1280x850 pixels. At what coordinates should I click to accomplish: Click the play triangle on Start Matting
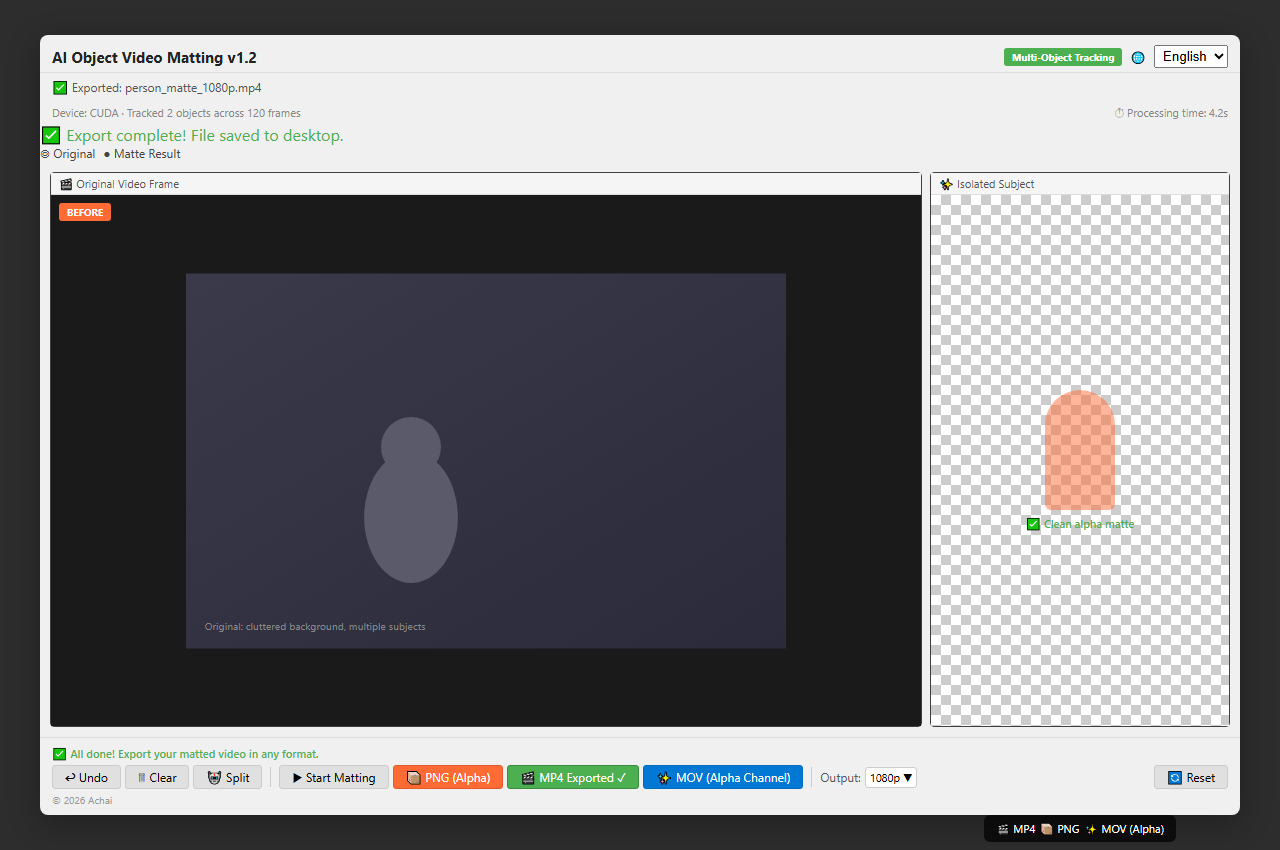click(297, 778)
